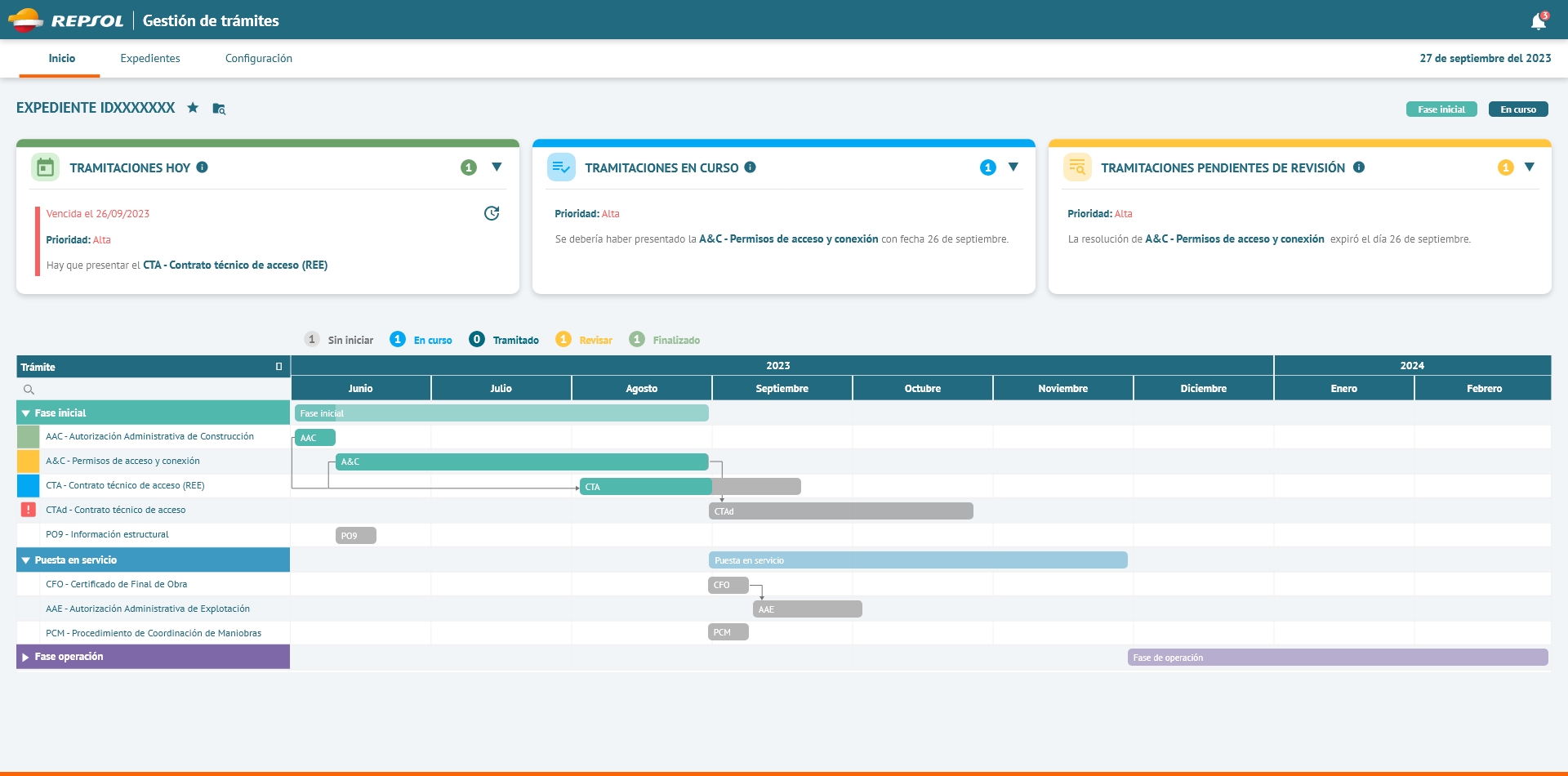Open the Configuración tab
Image resolution: width=1568 pixels, height=776 pixels.
[259, 59]
